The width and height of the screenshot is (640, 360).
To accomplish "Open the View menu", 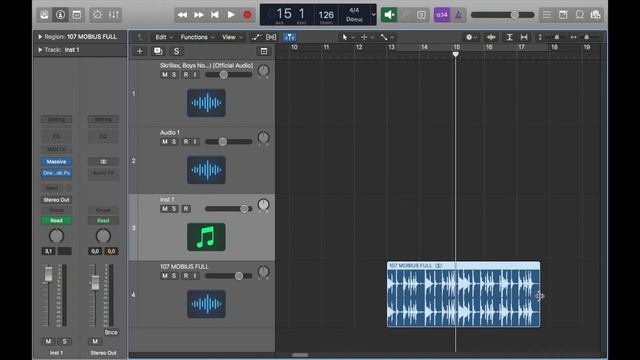I will coord(232,37).
